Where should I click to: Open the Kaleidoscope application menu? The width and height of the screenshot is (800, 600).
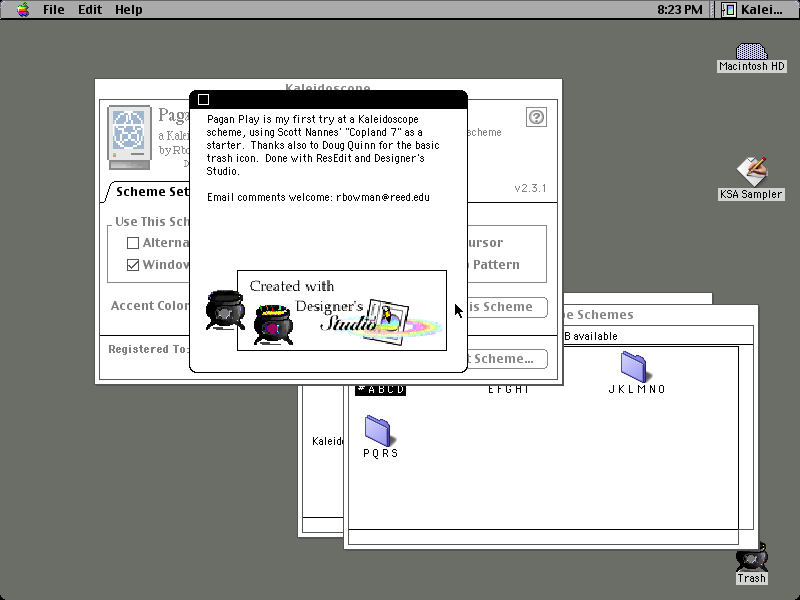(x=752, y=10)
